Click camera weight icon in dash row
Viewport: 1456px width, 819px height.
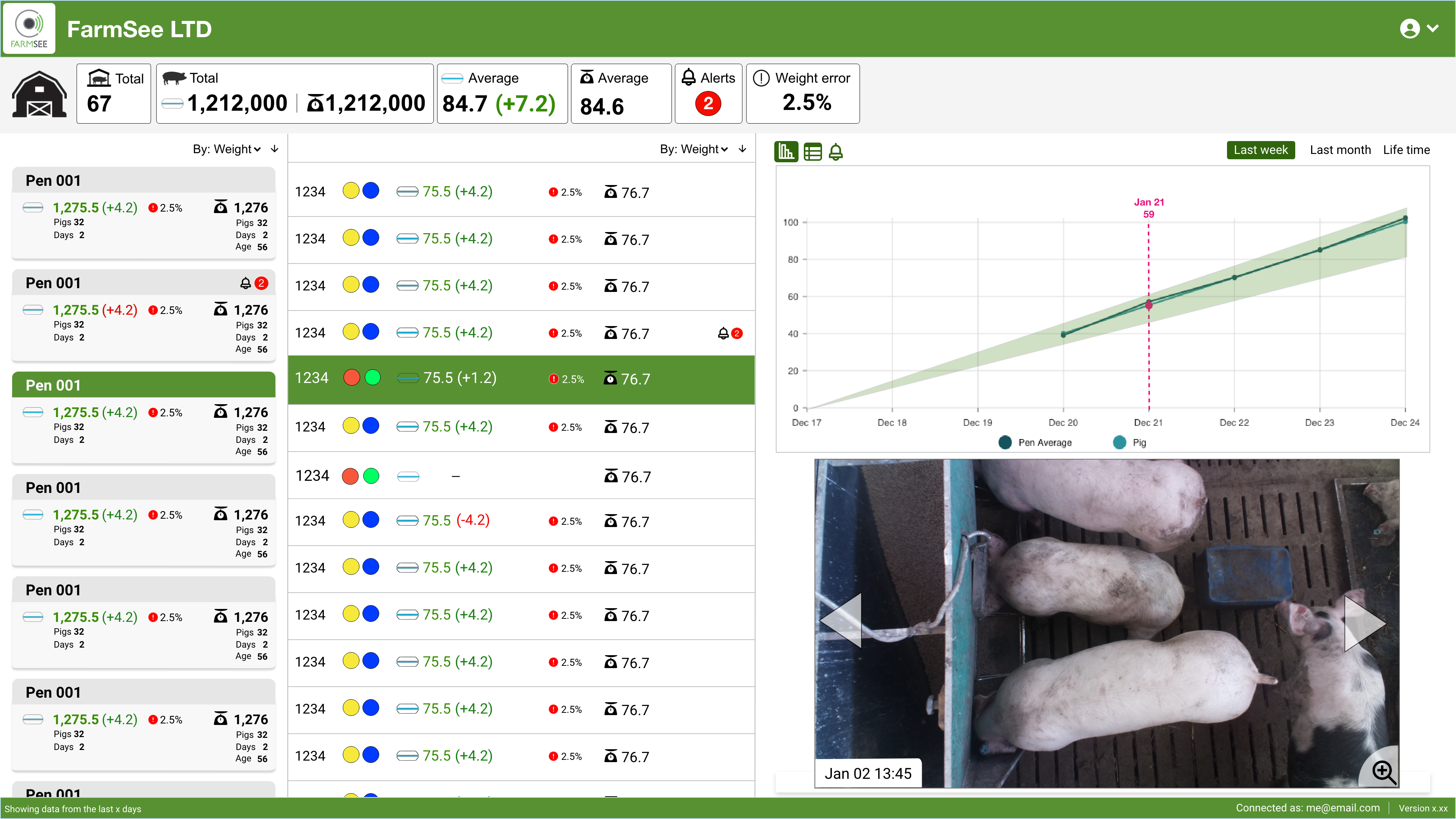click(408, 477)
